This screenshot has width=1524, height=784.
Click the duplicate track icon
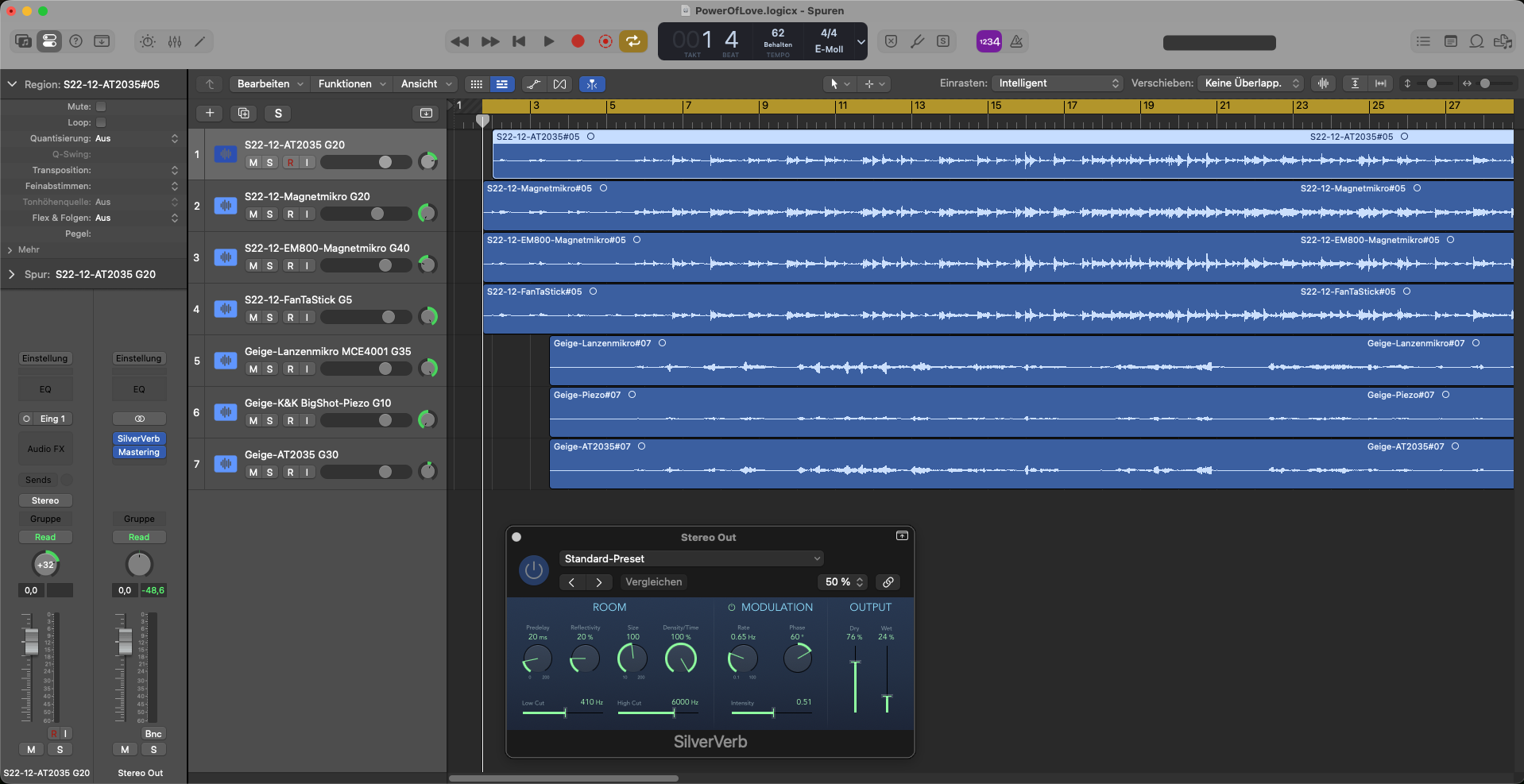click(244, 114)
